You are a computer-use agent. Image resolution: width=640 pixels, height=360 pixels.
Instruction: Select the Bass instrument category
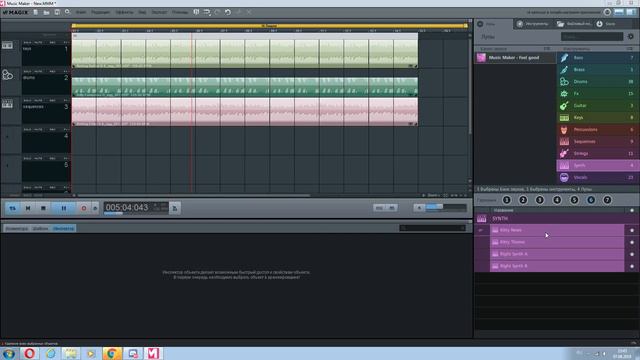(x=598, y=58)
